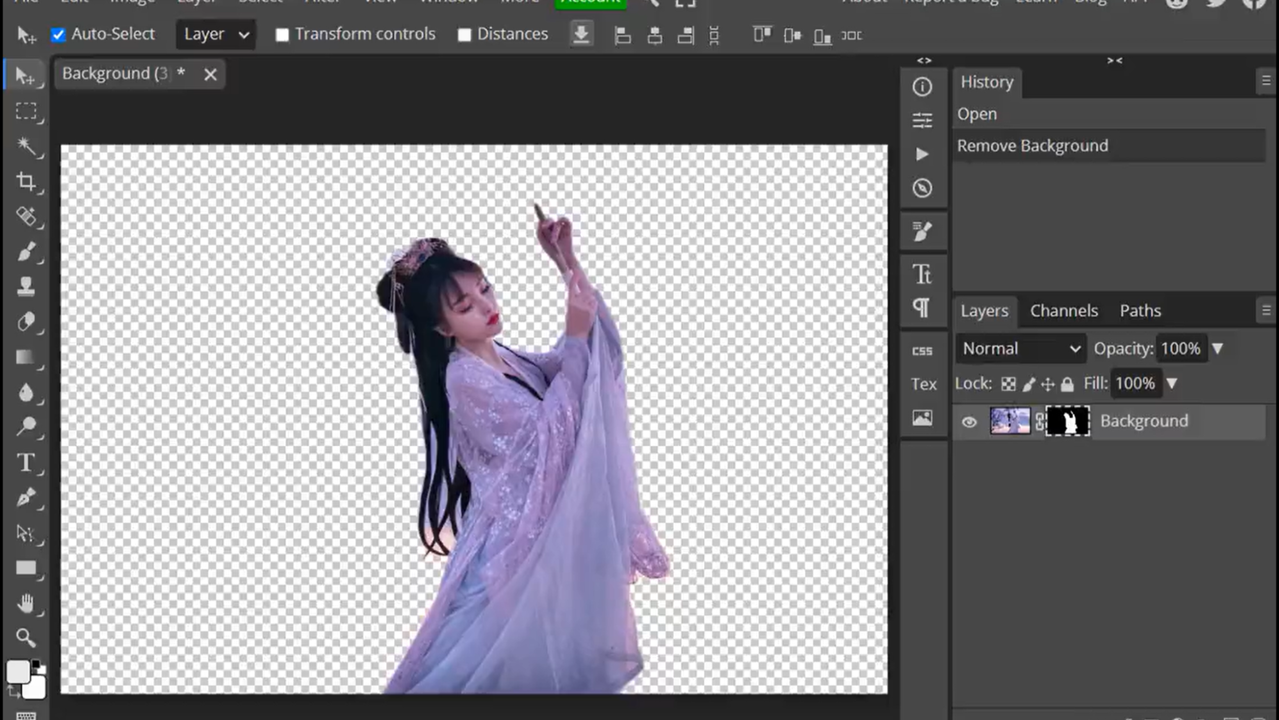Disable the Auto-Select checkbox

click(58, 35)
